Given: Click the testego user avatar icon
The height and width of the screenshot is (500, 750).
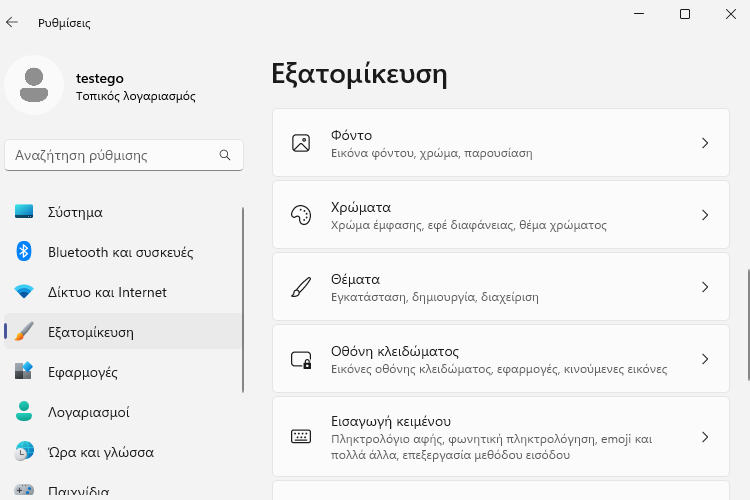Looking at the screenshot, I should pyautogui.click(x=34, y=85).
